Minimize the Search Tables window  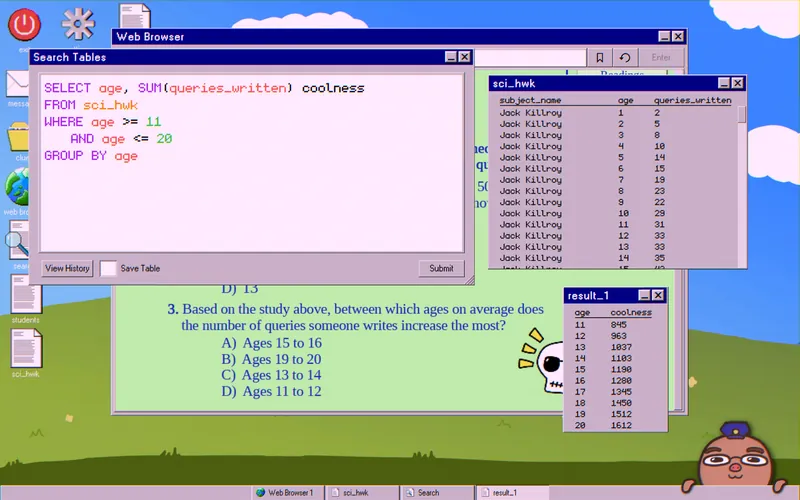[x=451, y=57]
